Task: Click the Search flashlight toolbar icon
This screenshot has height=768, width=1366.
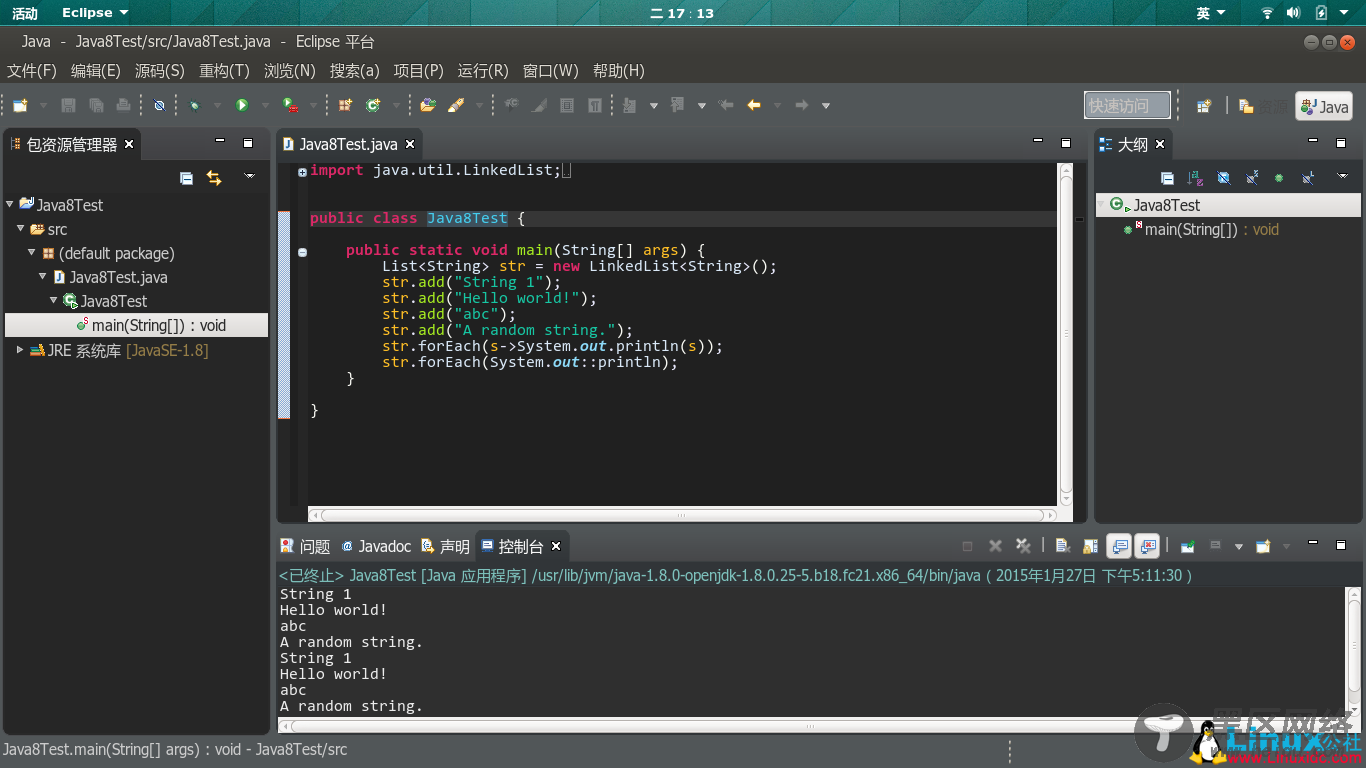Action: [x=456, y=105]
